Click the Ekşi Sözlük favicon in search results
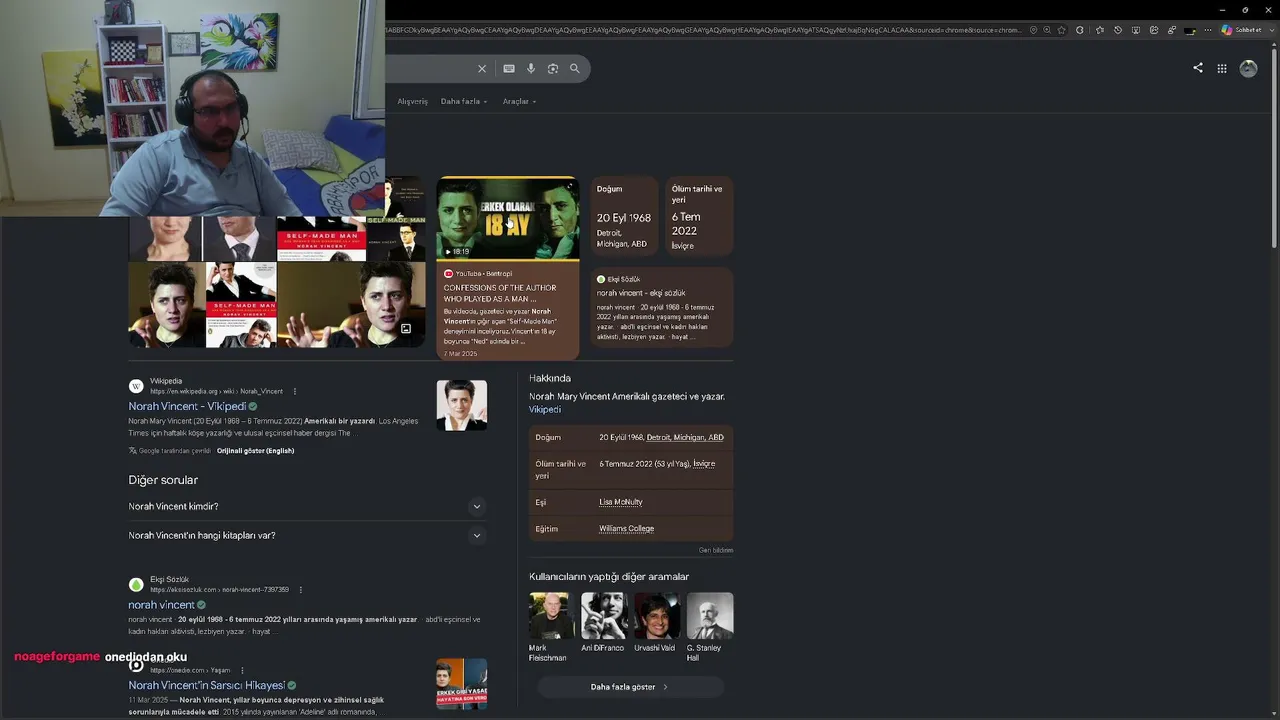 pos(136,585)
